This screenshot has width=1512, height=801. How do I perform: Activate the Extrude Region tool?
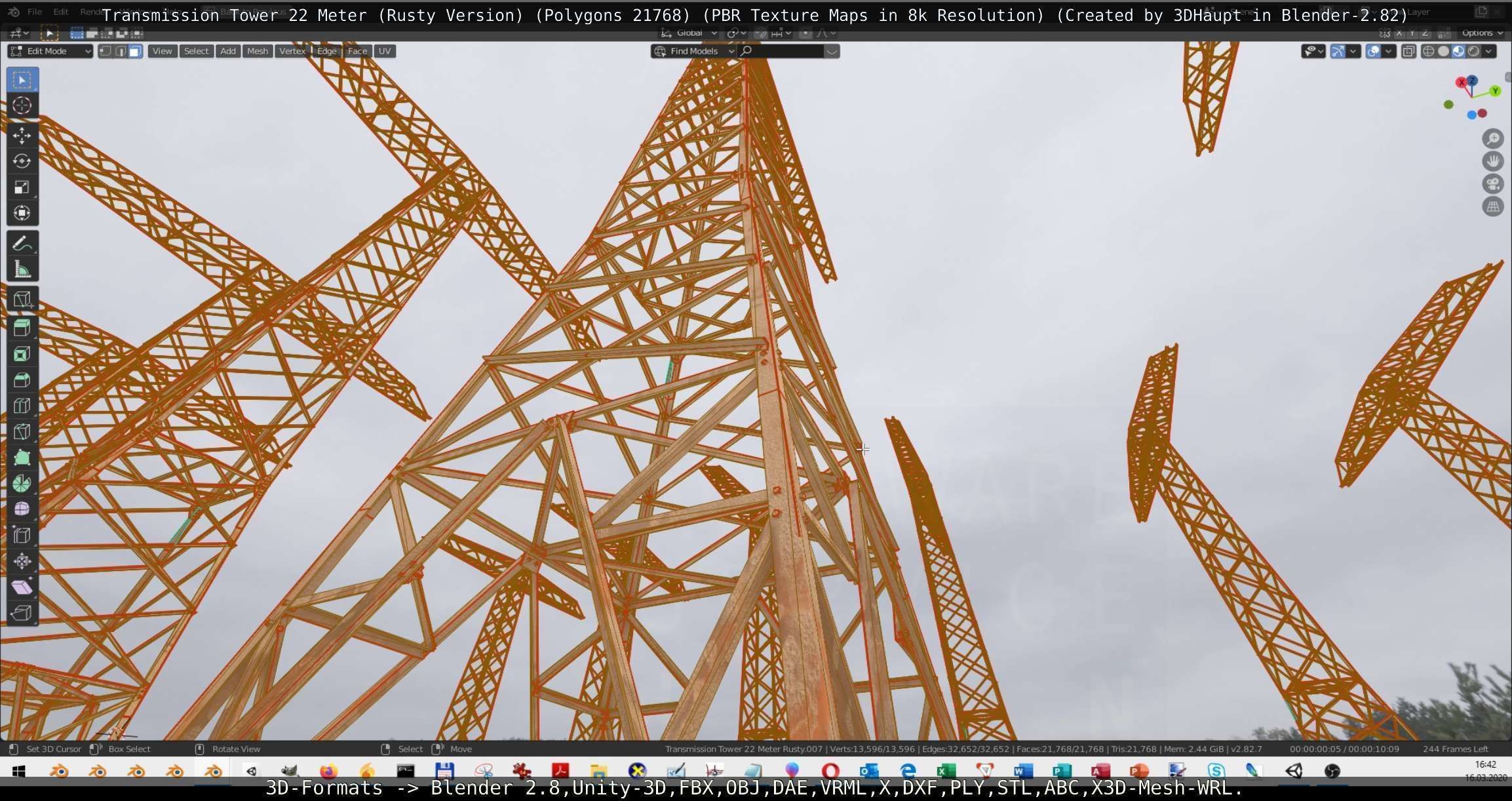coord(22,328)
